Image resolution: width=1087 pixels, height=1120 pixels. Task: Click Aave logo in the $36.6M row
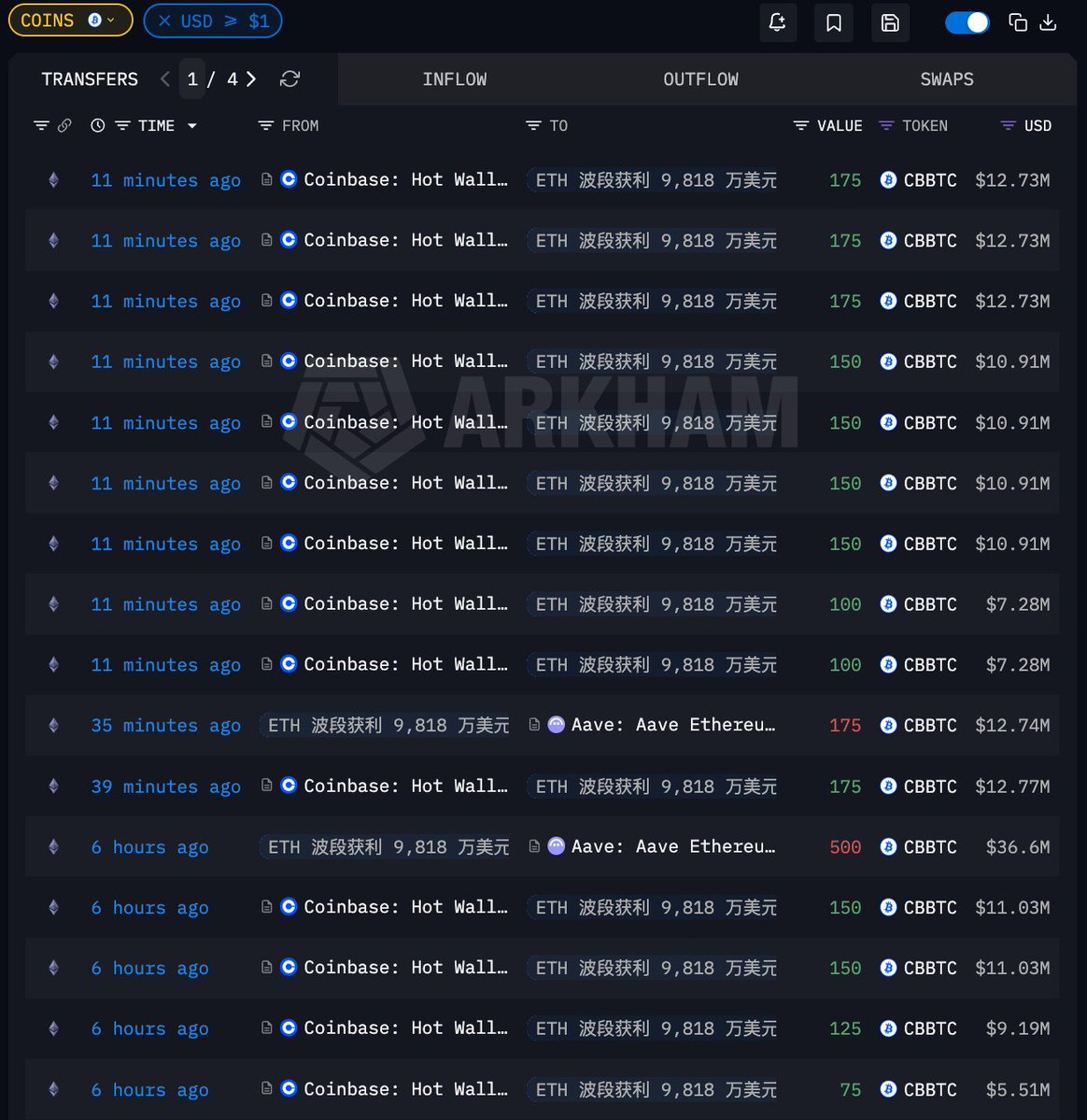coord(556,846)
